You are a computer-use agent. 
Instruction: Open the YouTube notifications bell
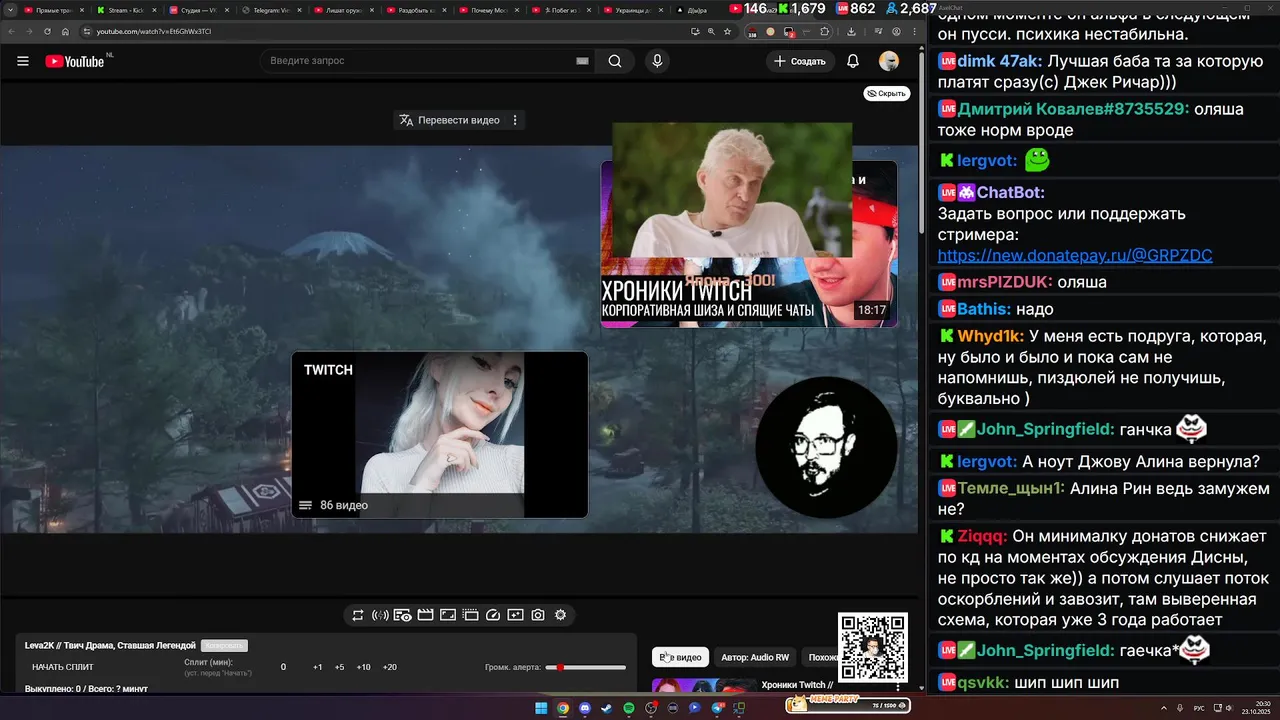tap(853, 61)
